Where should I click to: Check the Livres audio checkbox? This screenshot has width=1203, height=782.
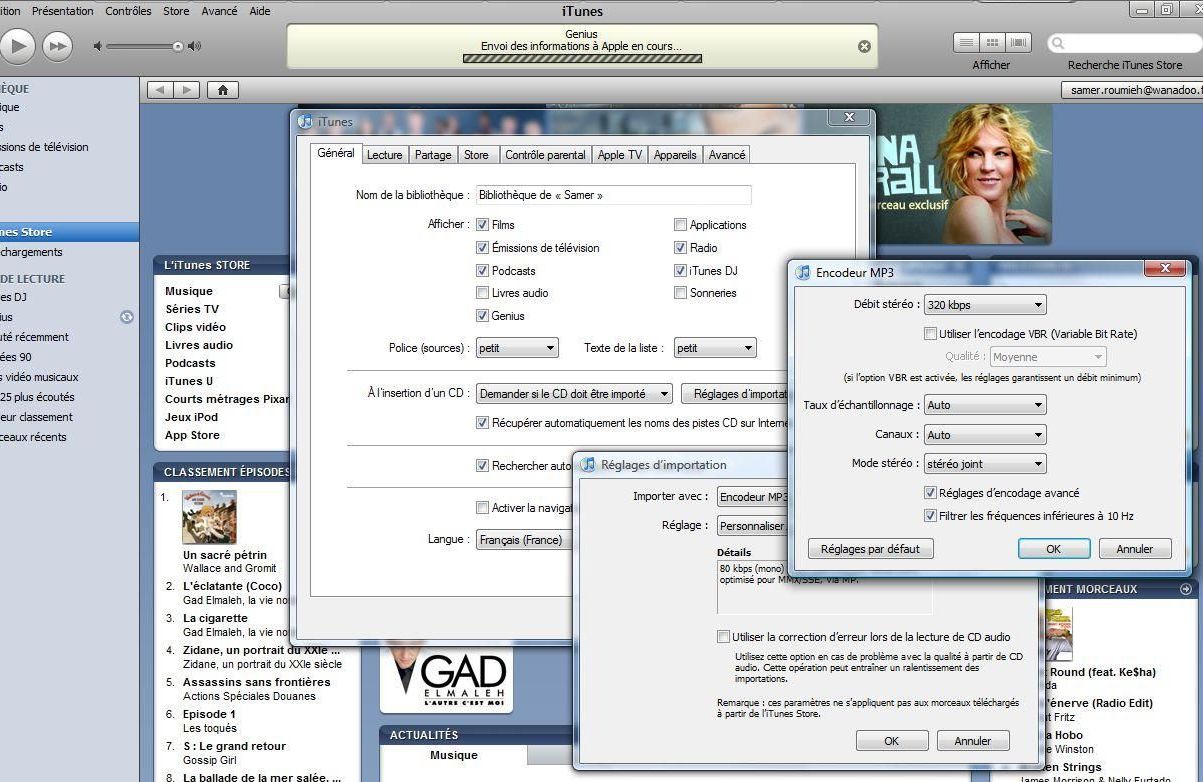point(484,293)
